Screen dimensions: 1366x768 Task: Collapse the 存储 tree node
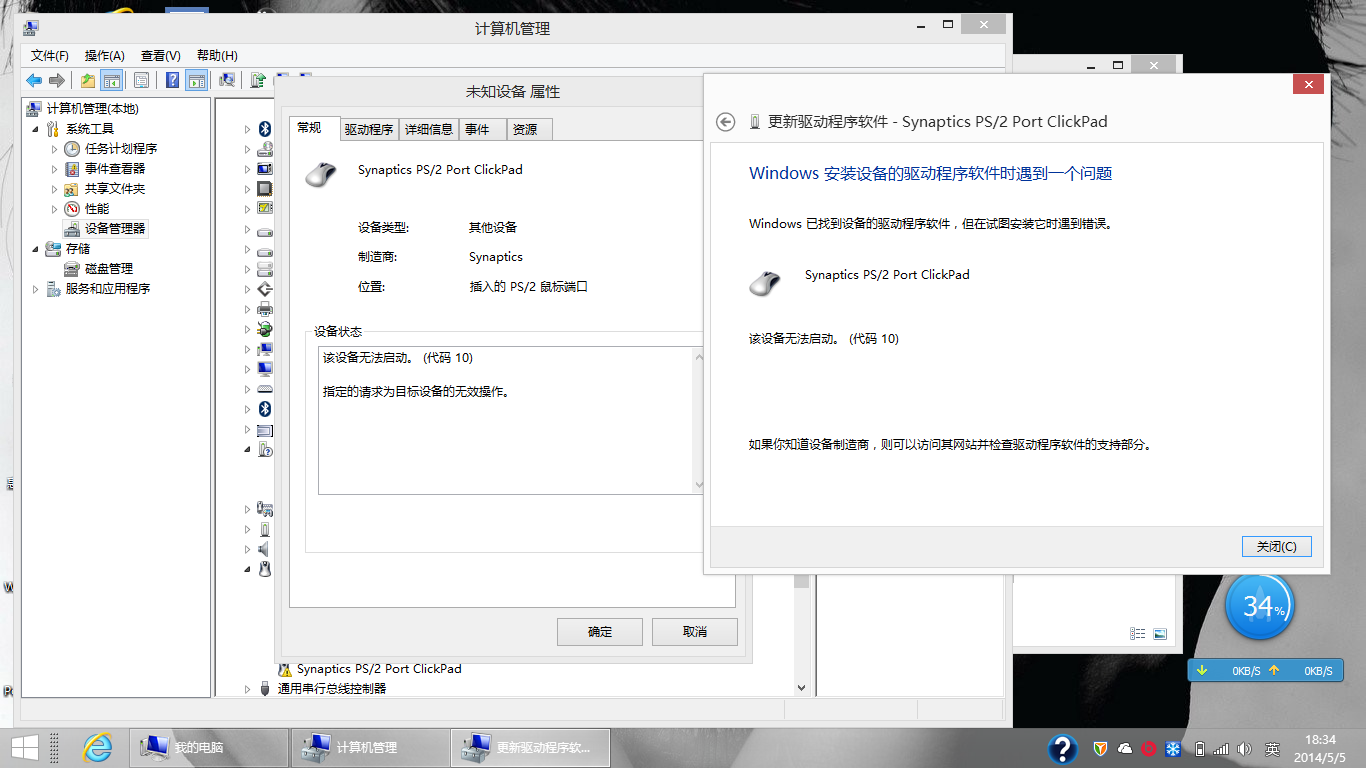coord(36,249)
